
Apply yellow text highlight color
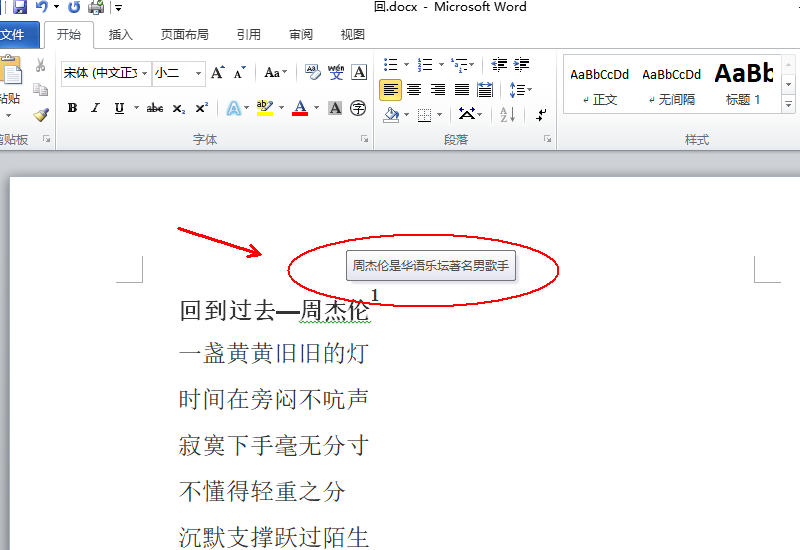point(265,108)
